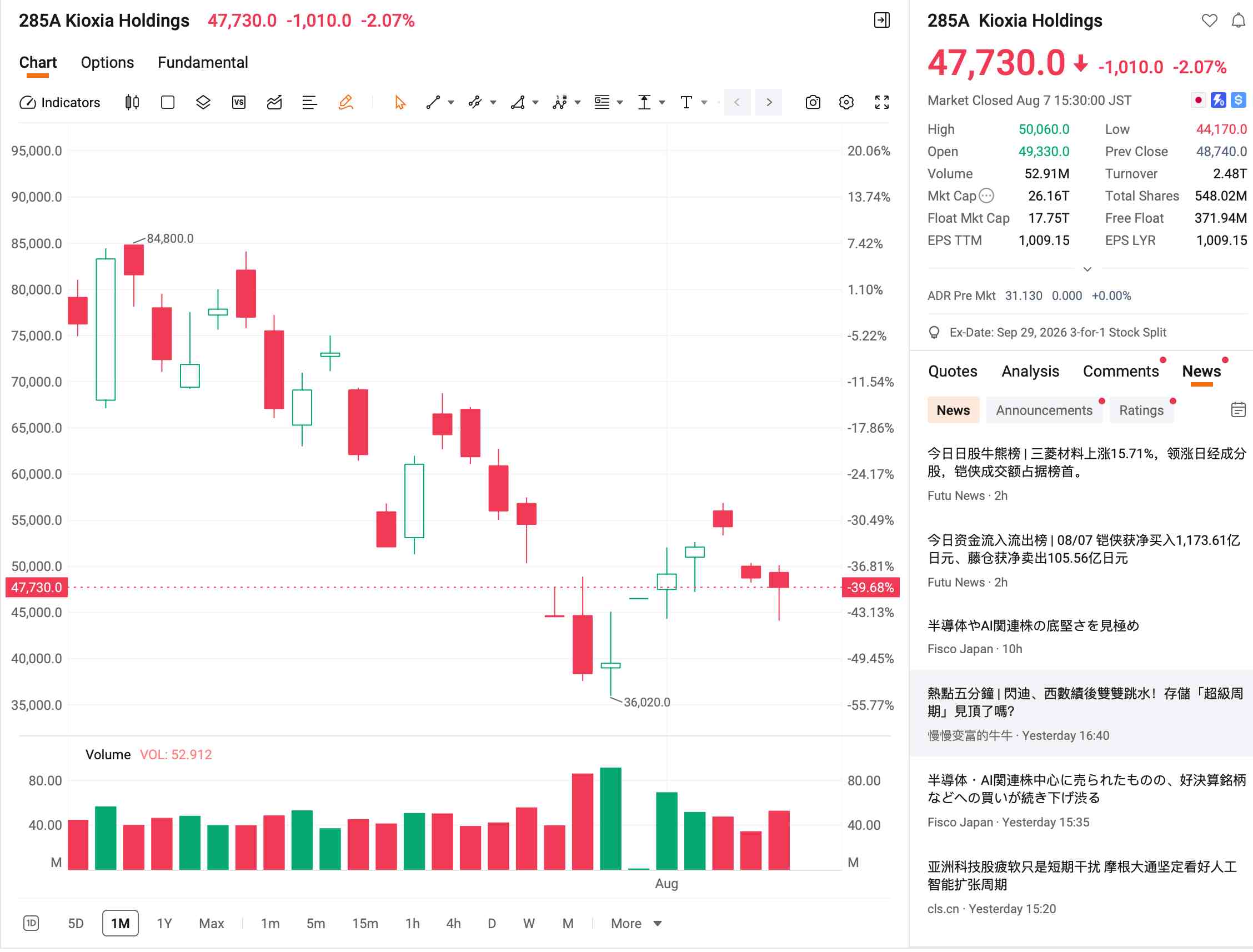Expand the trend line tool options
The height and width of the screenshot is (952, 1253).
pos(451,103)
